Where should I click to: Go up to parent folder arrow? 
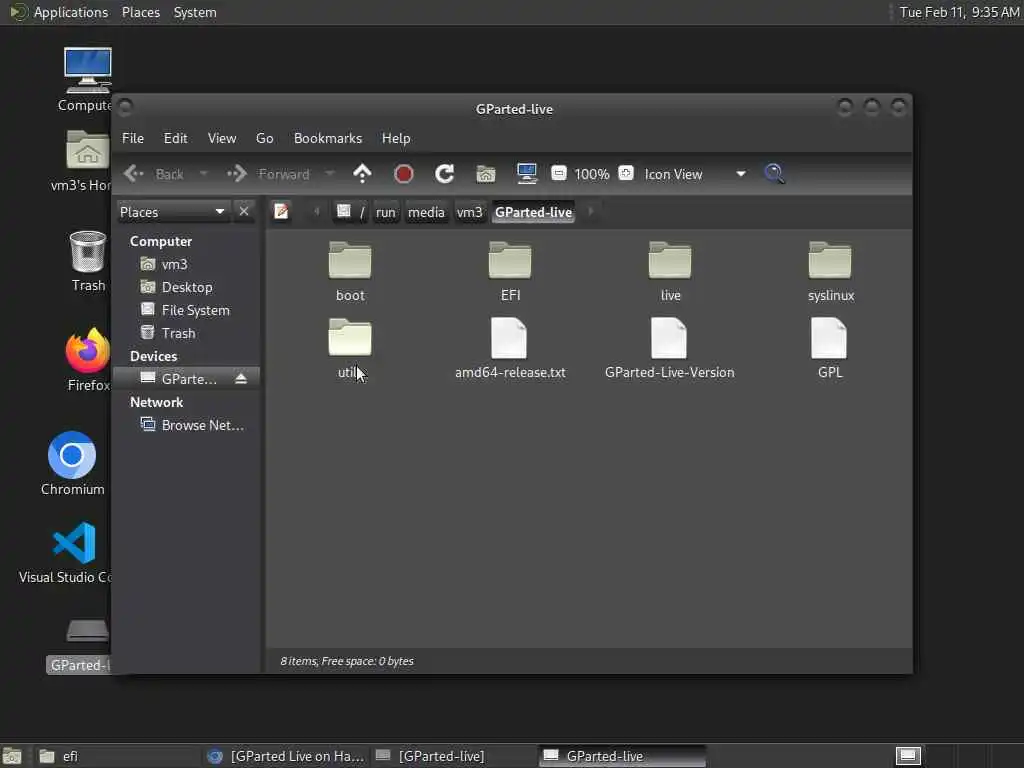pyautogui.click(x=362, y=174)
